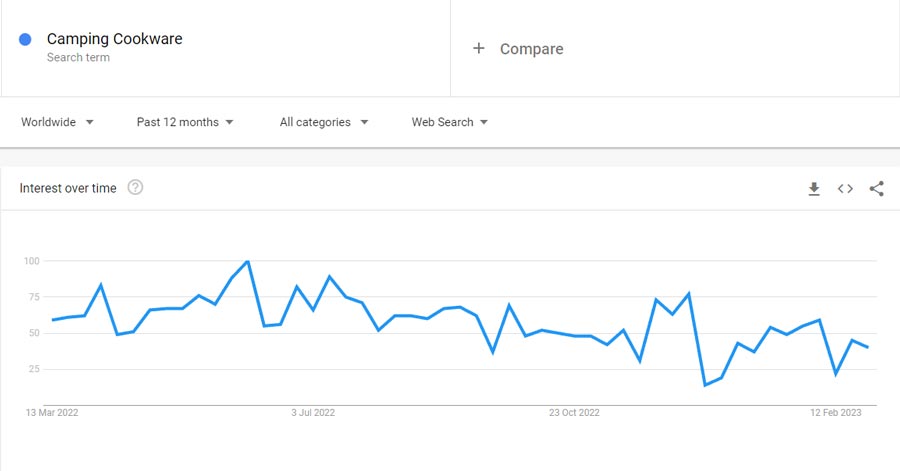
Task: Click the Compare text to add term
Action: pos(531,49)
